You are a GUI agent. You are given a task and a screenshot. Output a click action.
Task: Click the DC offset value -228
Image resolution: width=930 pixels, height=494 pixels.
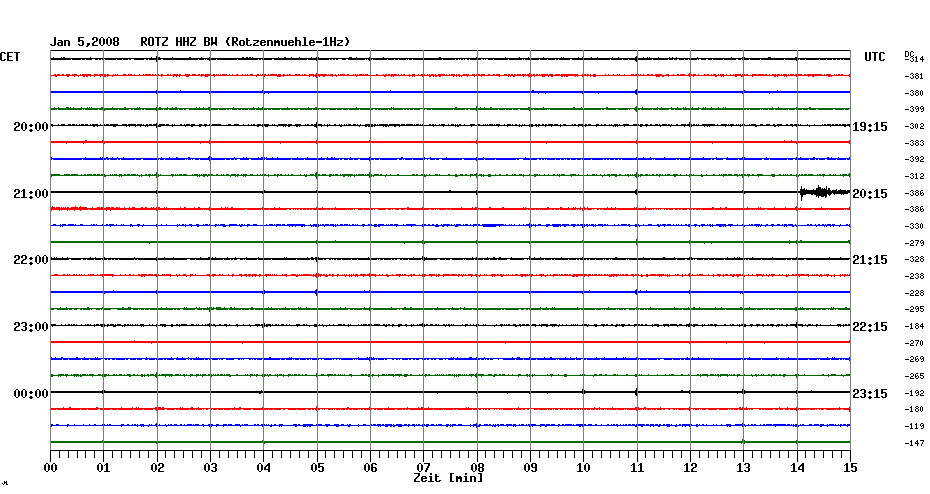[x=914, y=294]
